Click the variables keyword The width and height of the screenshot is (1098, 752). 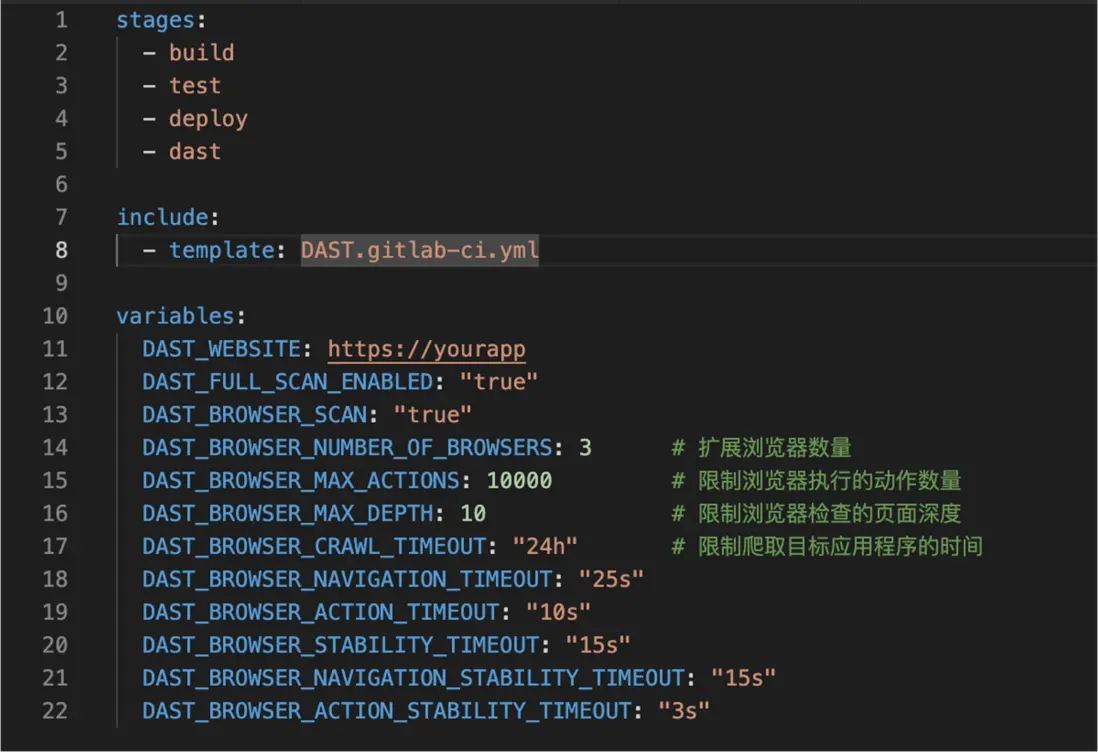tap(175, 316)
